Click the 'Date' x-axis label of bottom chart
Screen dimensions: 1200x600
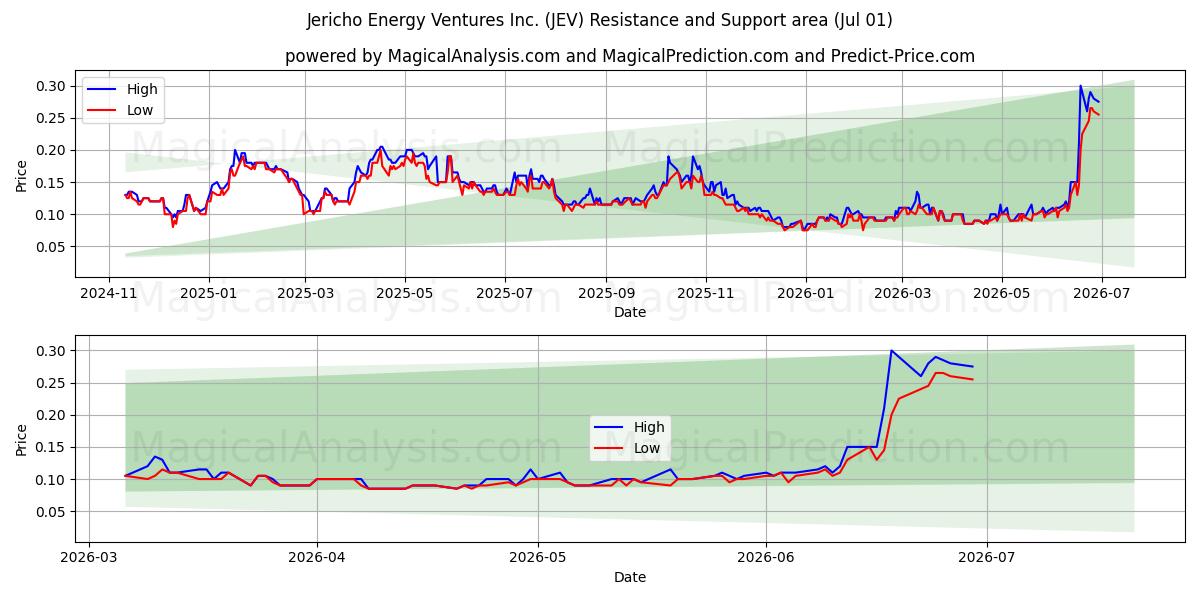point(630,577)
